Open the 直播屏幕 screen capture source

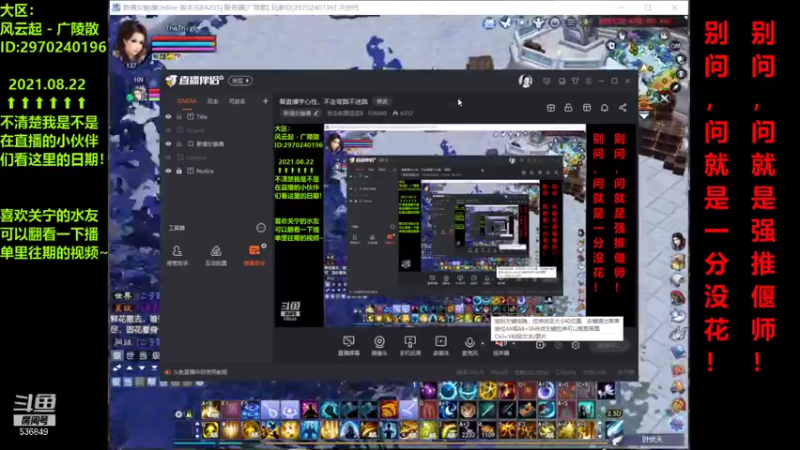(x=348, y=345)
